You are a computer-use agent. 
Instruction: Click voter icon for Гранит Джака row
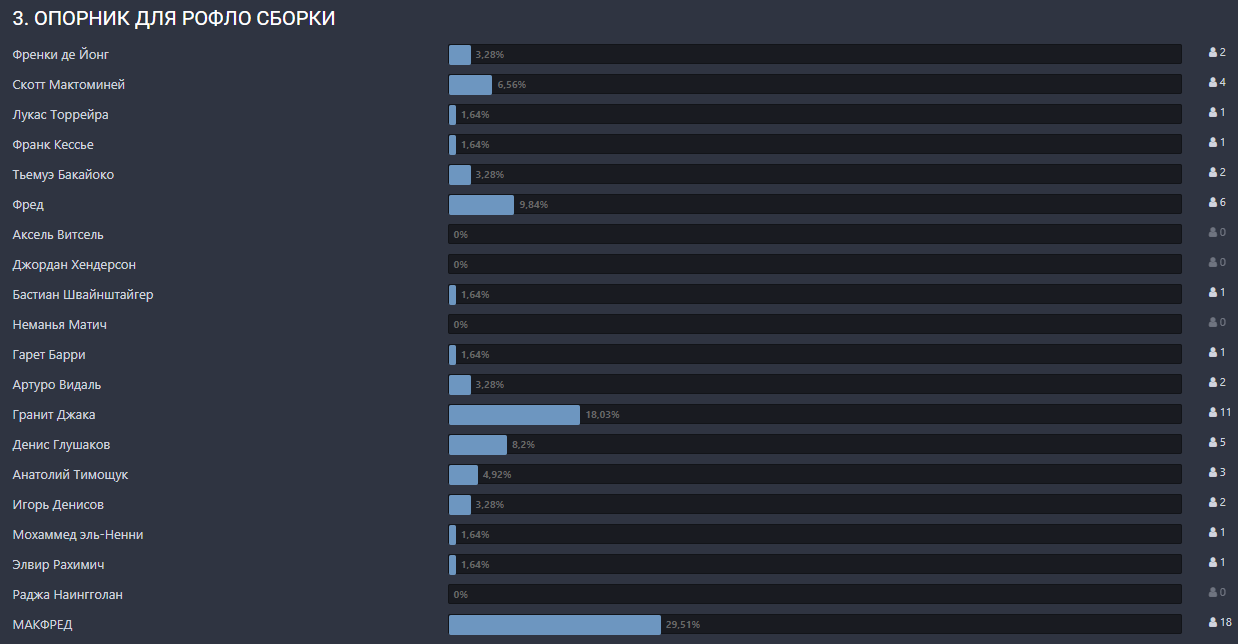coord(1213,413)
